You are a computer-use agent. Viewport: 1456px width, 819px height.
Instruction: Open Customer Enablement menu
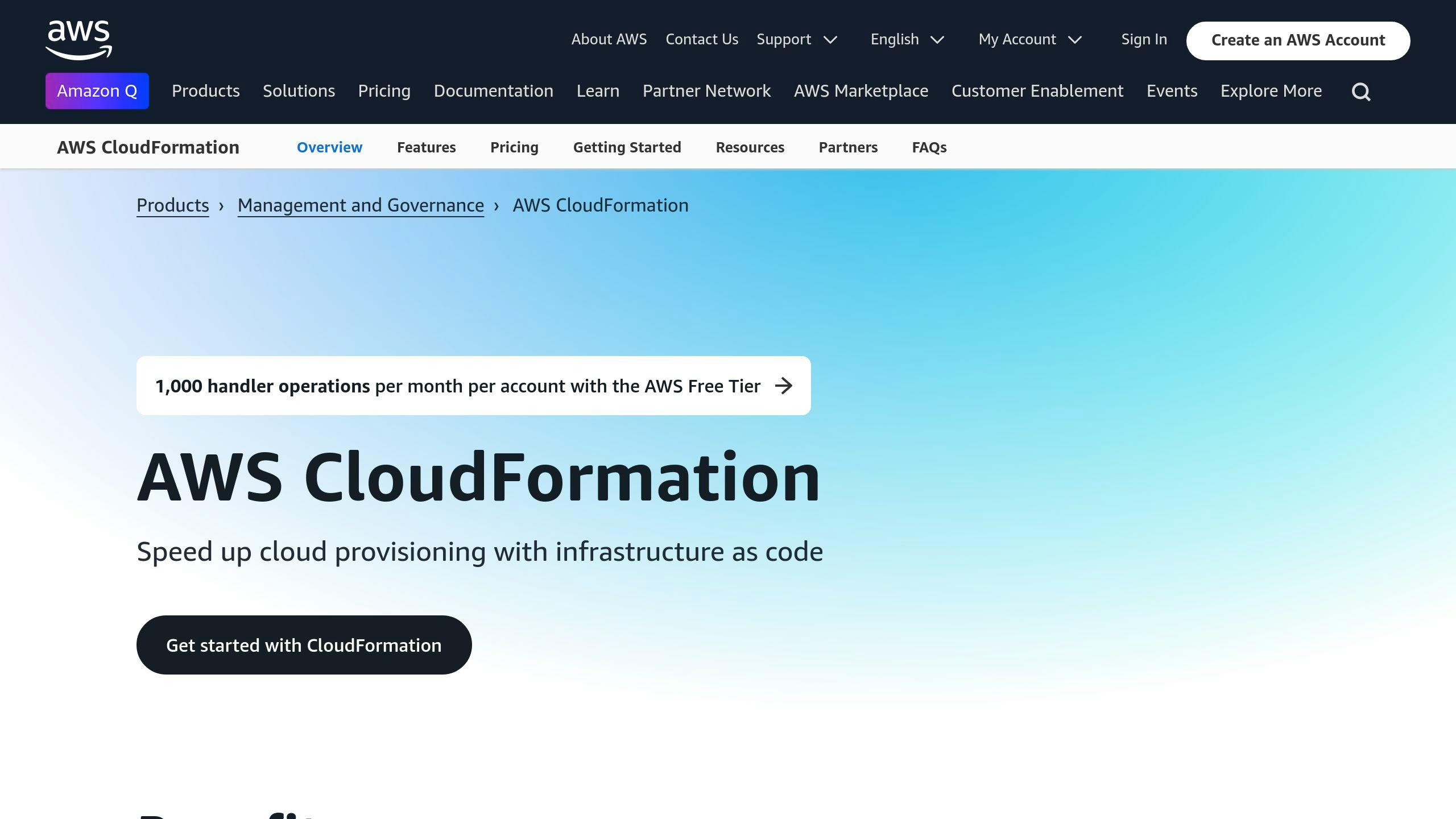pyautogui.click(x=1037, y=91)
